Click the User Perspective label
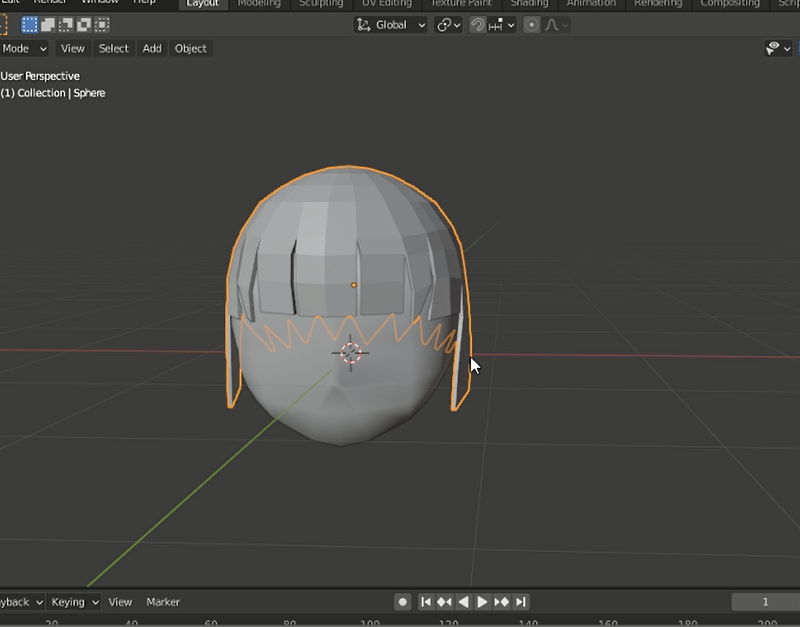 (40, 76)
